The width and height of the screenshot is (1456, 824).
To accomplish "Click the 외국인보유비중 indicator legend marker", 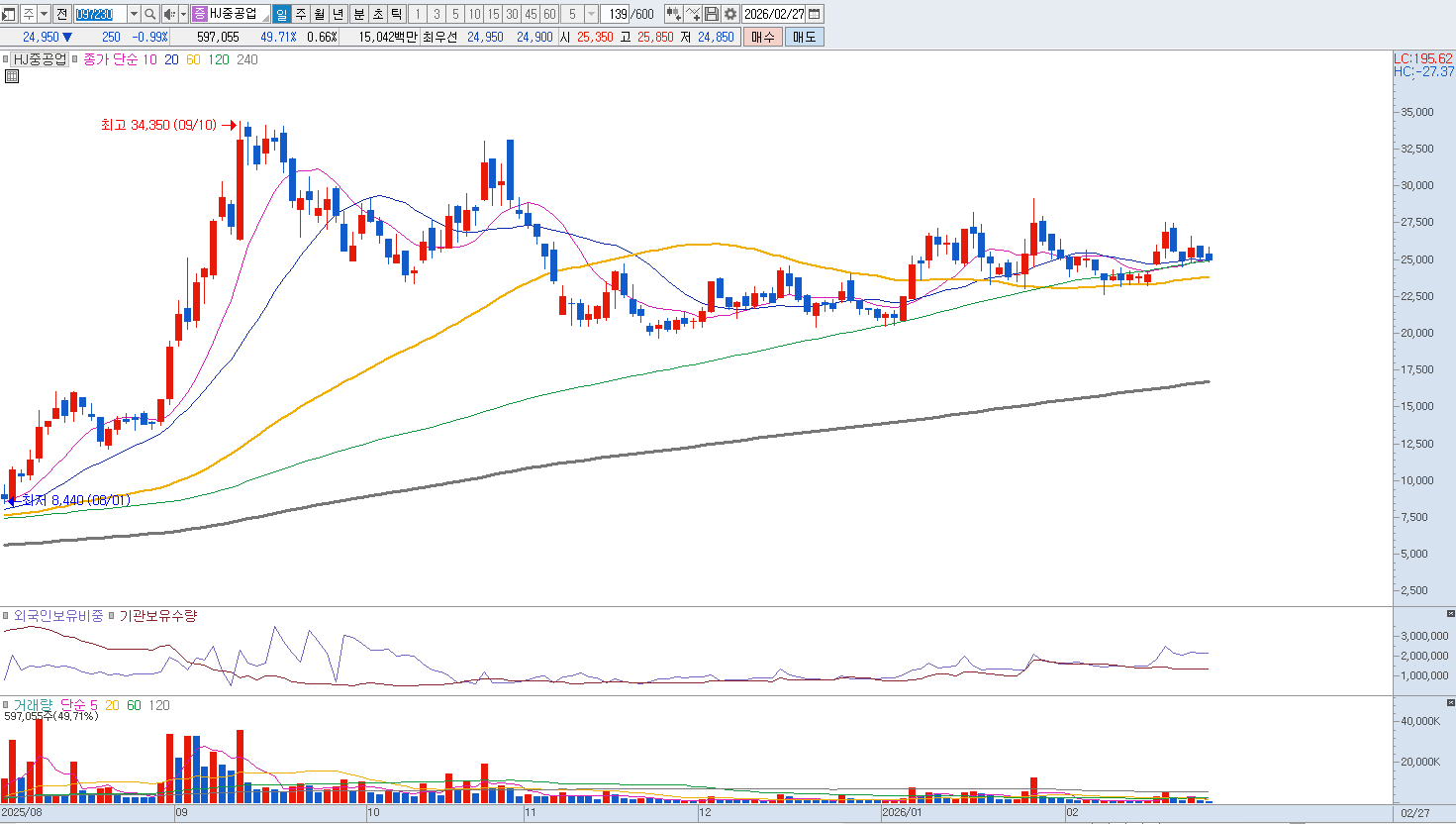I will point(6,616).
